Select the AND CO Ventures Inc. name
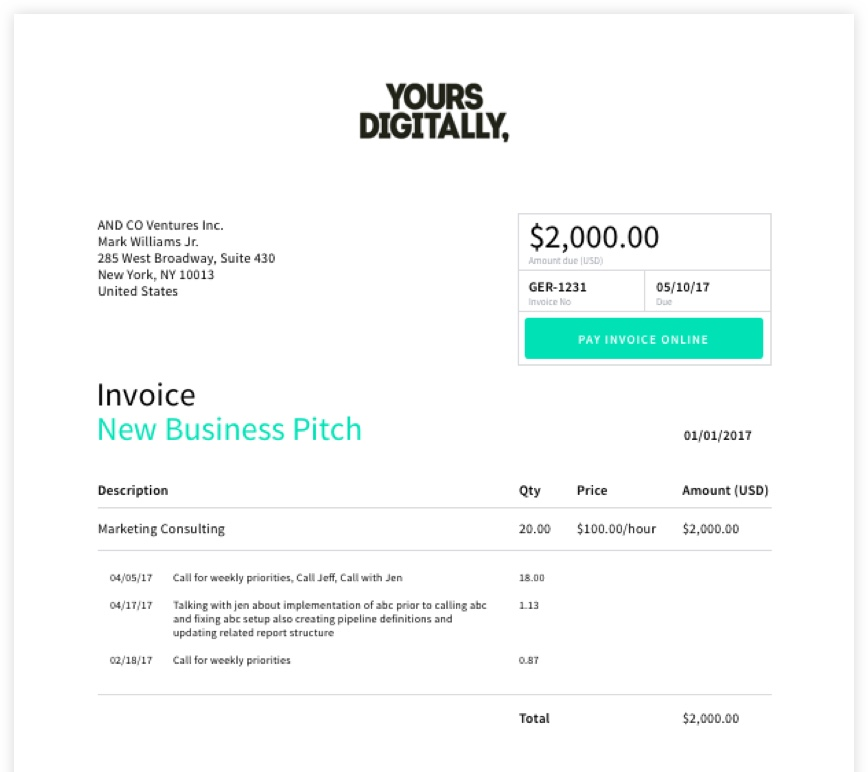This screenshot has width=868, height=772. pos(161,225)
